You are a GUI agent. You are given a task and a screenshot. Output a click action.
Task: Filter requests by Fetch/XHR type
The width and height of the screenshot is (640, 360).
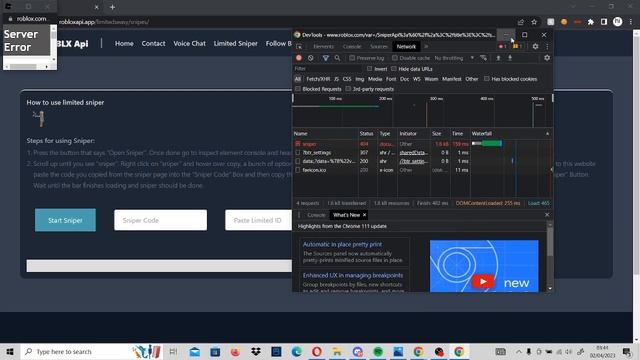coord(318,79)
